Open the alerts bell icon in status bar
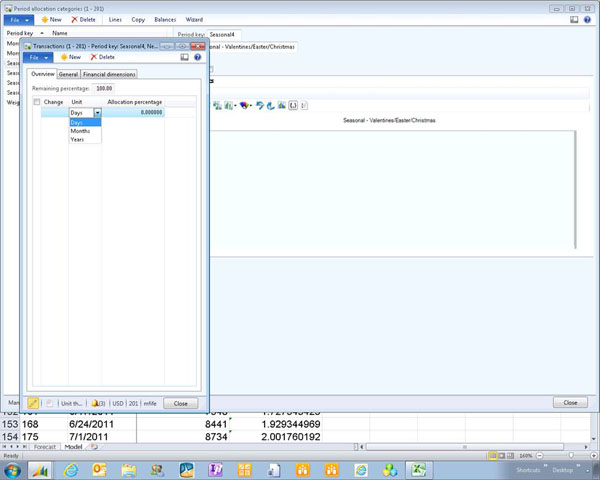Image resolution: width=600 pixels, height=480 pixels. [96, 403]
